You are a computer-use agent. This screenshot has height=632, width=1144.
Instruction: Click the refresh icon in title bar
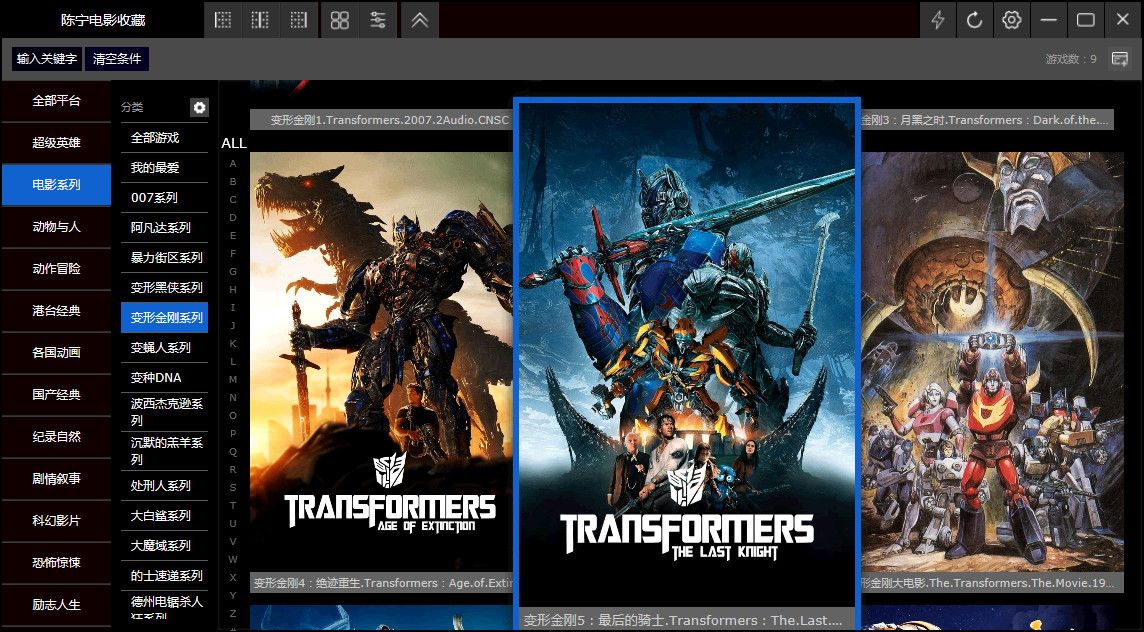974,20
